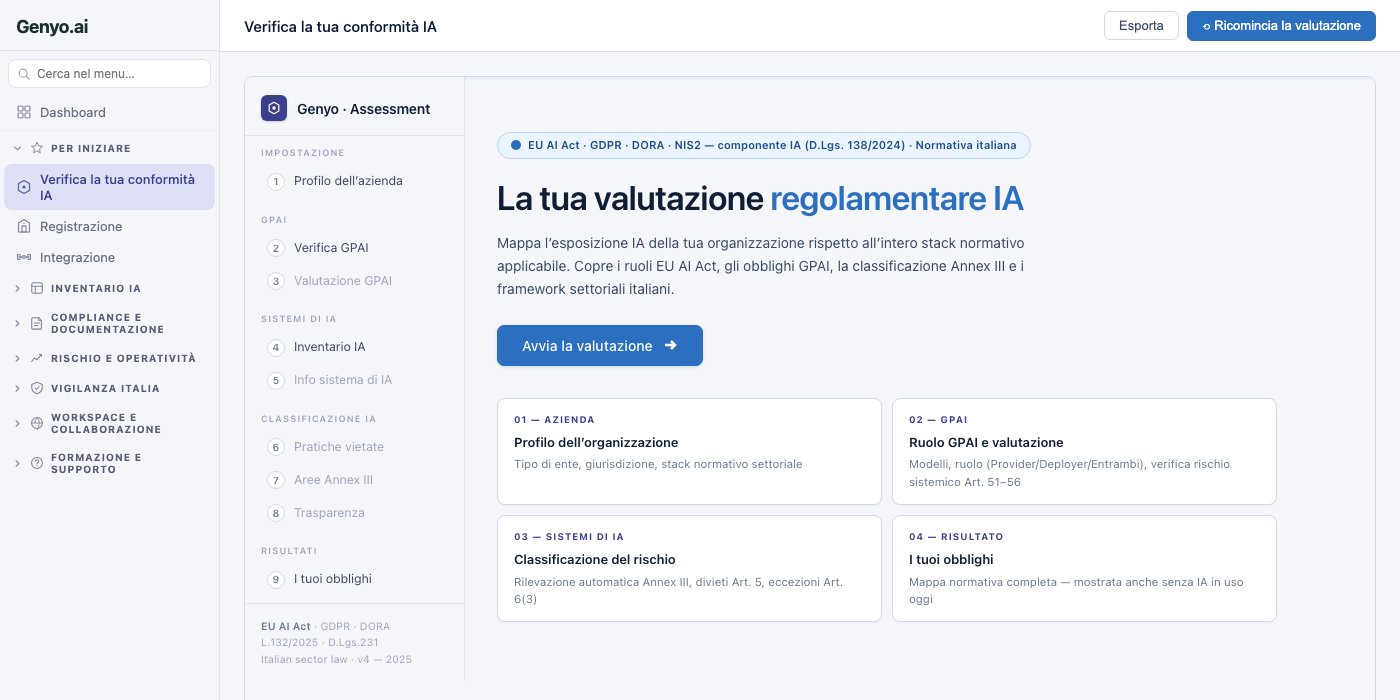This screenshot has height=700, width=1400.
Task: Go to the Pratiche vietate step
Action: 354,447
